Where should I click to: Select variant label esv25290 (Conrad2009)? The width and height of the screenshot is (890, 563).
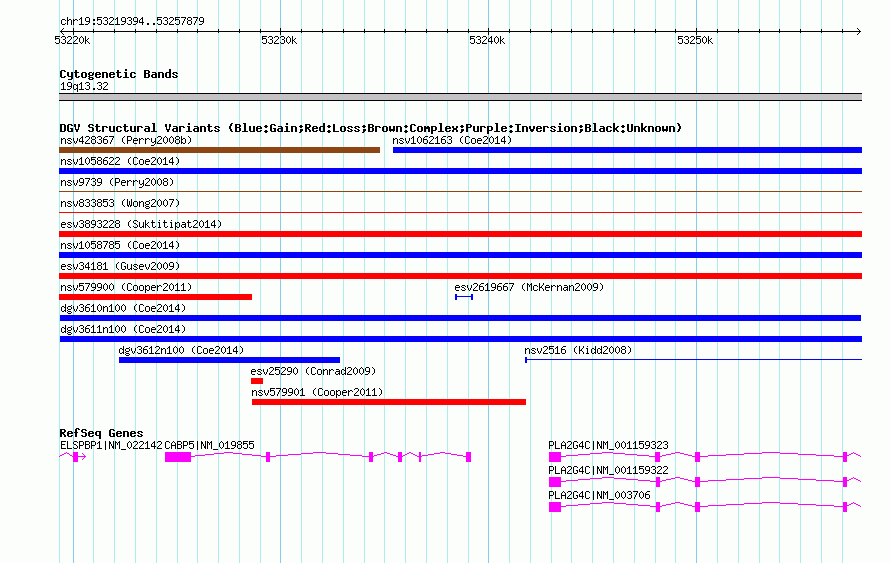click(x=313, y=371)
